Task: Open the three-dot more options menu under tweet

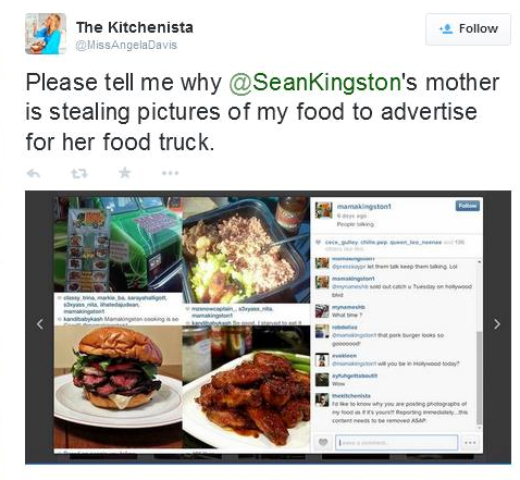Action: tap(170, 173)
